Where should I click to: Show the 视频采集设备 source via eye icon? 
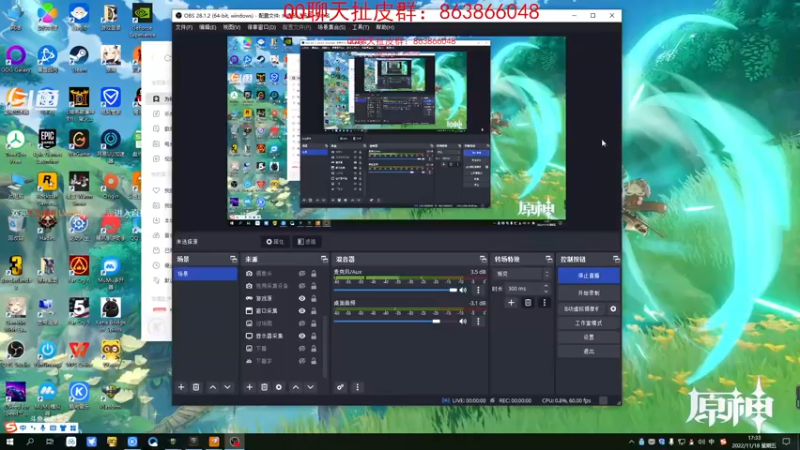(x=302, y=286)
